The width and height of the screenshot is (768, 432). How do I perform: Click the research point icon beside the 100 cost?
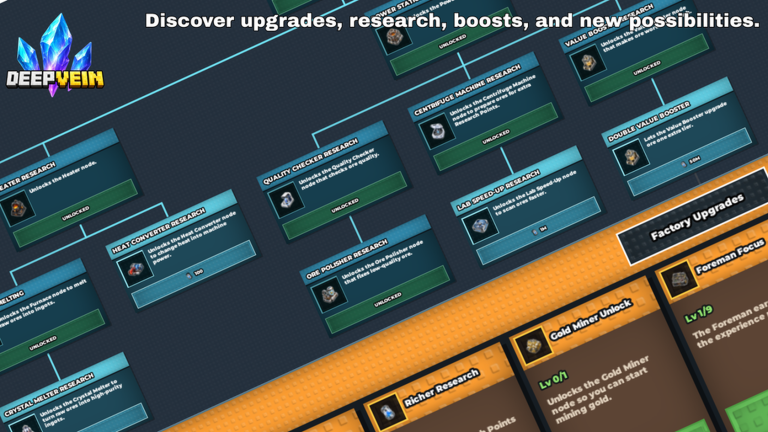(x=189, y=276)
